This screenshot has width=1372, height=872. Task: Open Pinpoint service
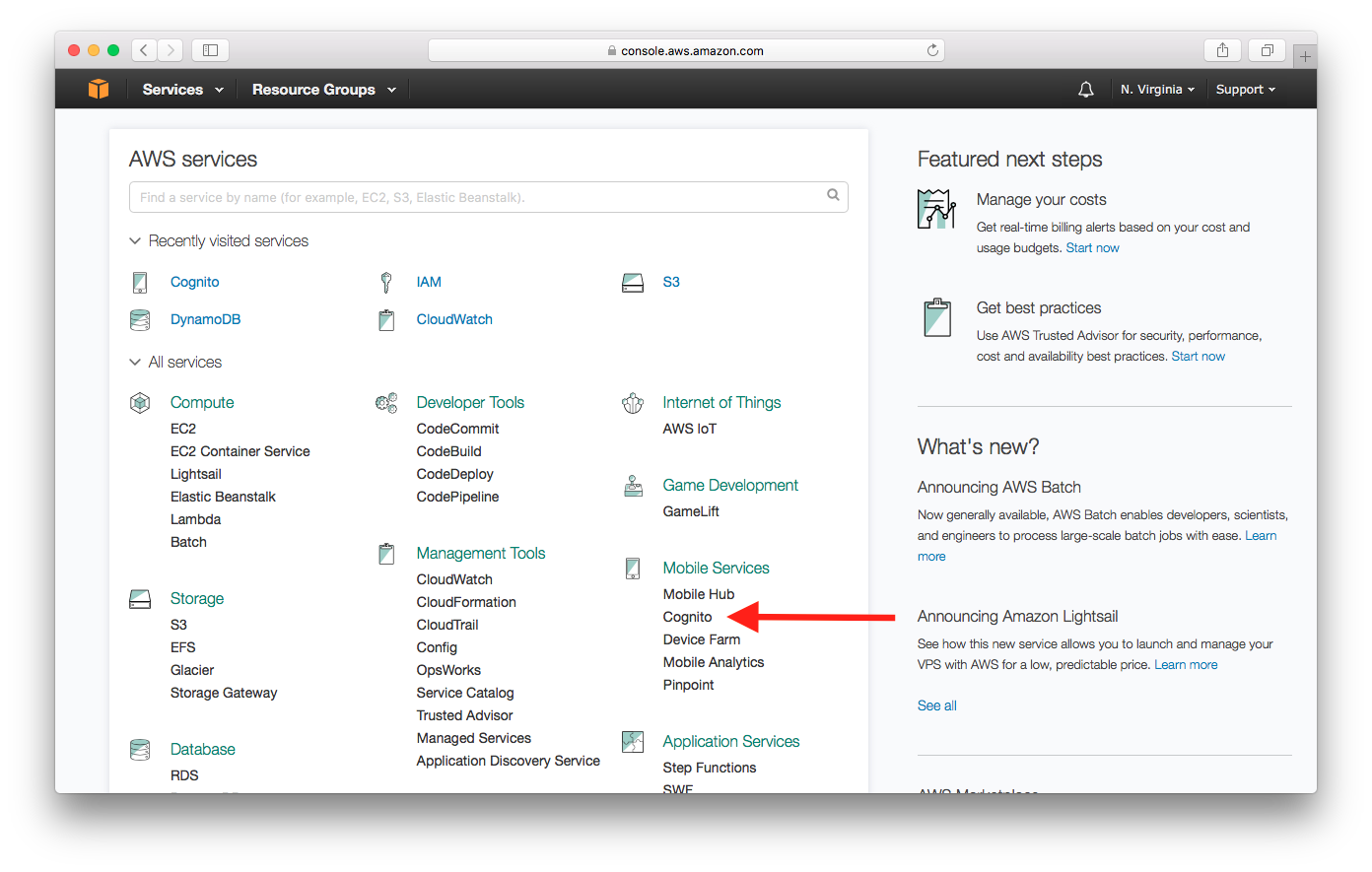(x=688, y=685)
